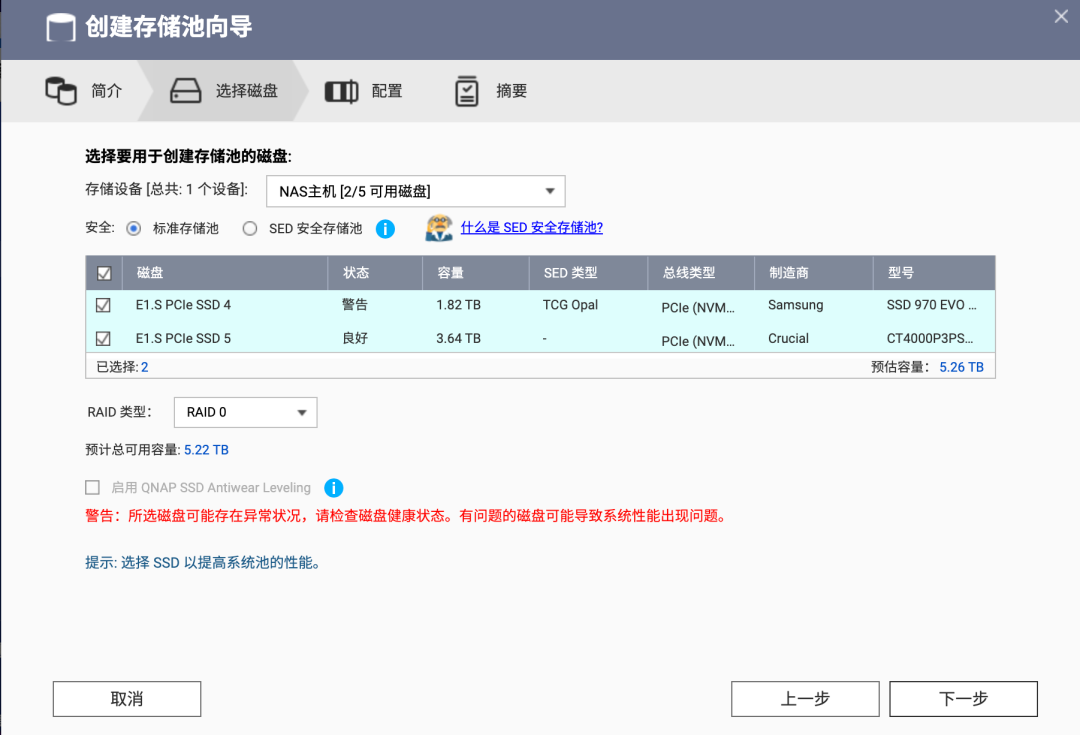The height and width of the screenshot is (735, 1080).
Task: Select the 标准存储池 radio option
Action: (x=133, y=228)
